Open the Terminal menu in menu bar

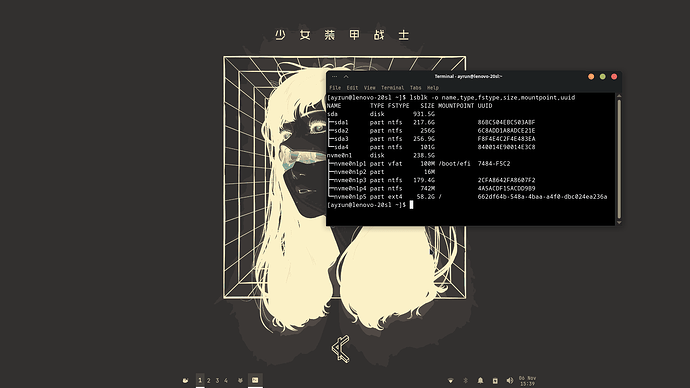click(393, 88)
